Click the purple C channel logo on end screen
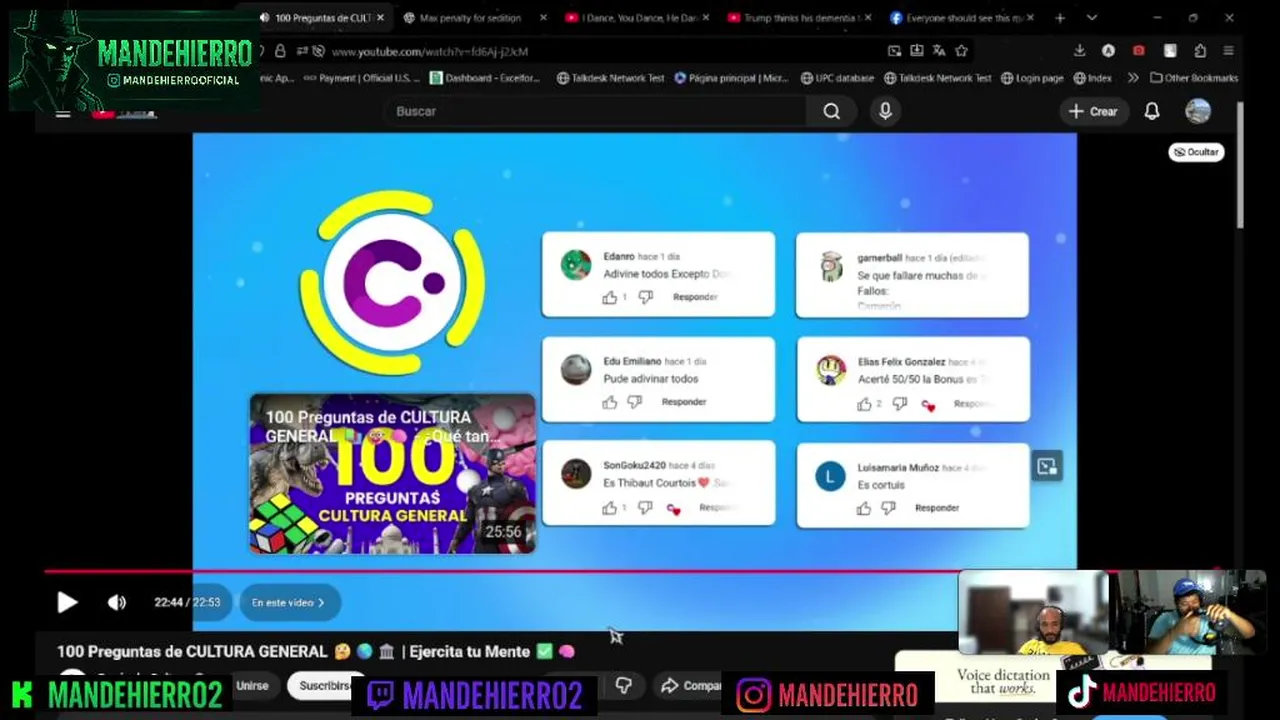 point(392,283)
